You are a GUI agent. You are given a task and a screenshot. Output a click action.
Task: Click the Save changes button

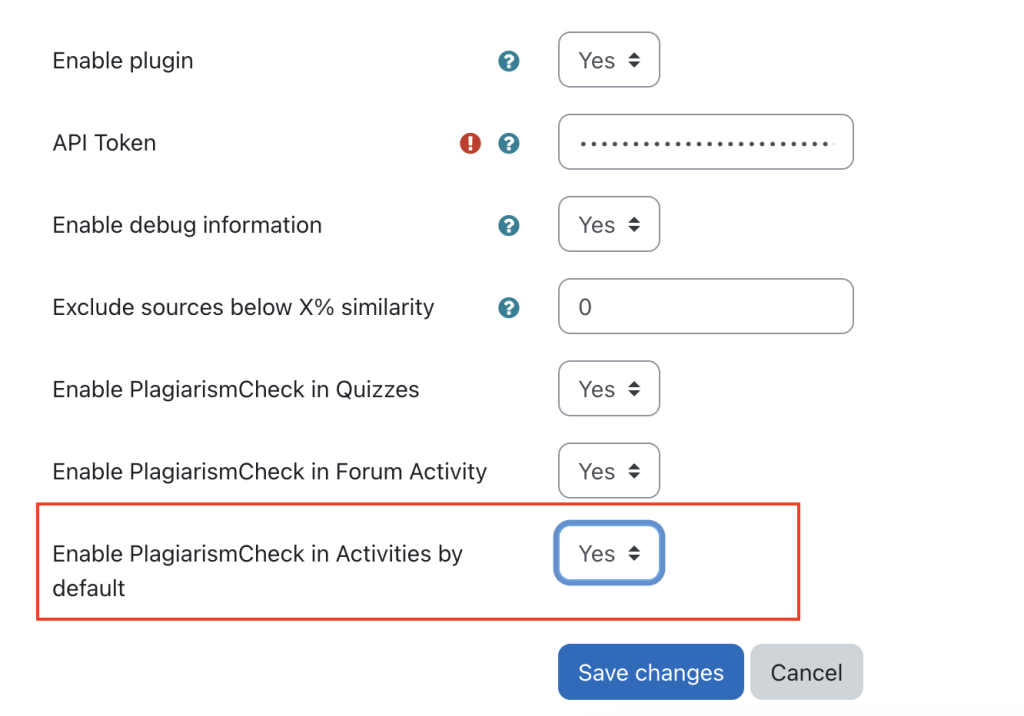[650, 671]
